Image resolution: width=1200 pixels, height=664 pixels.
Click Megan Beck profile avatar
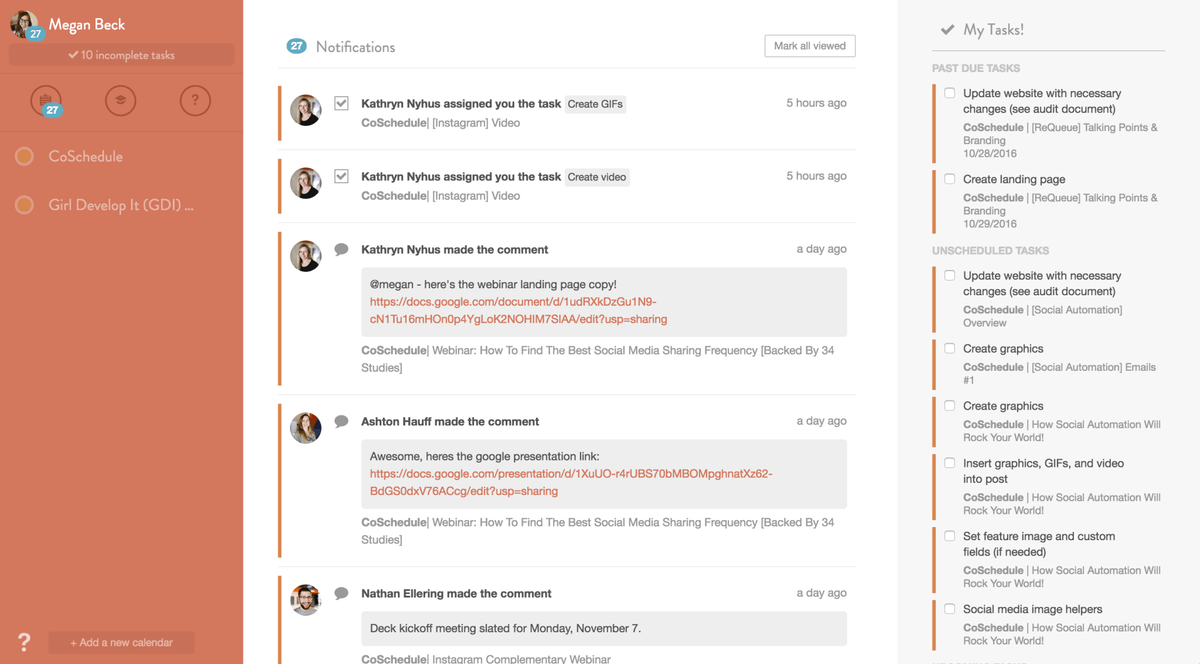[x=25, y=24]
